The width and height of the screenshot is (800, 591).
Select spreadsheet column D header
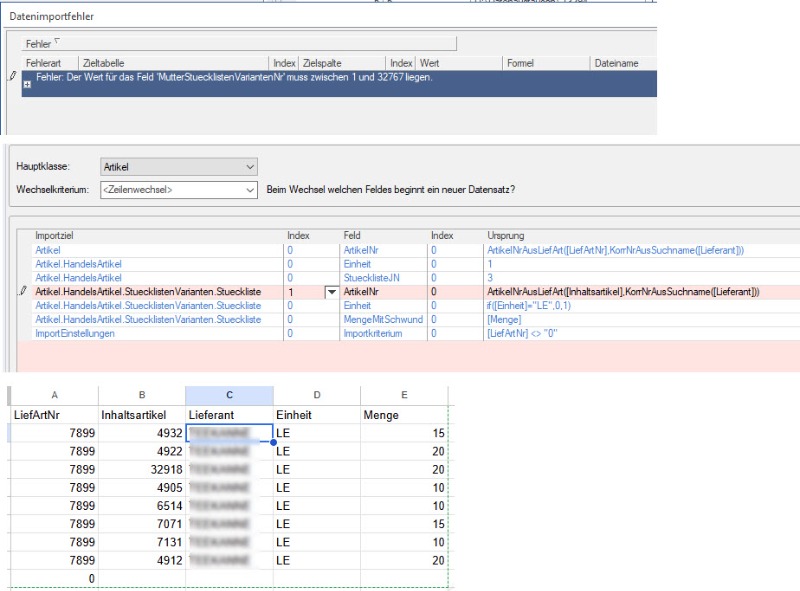pos(317,395)
